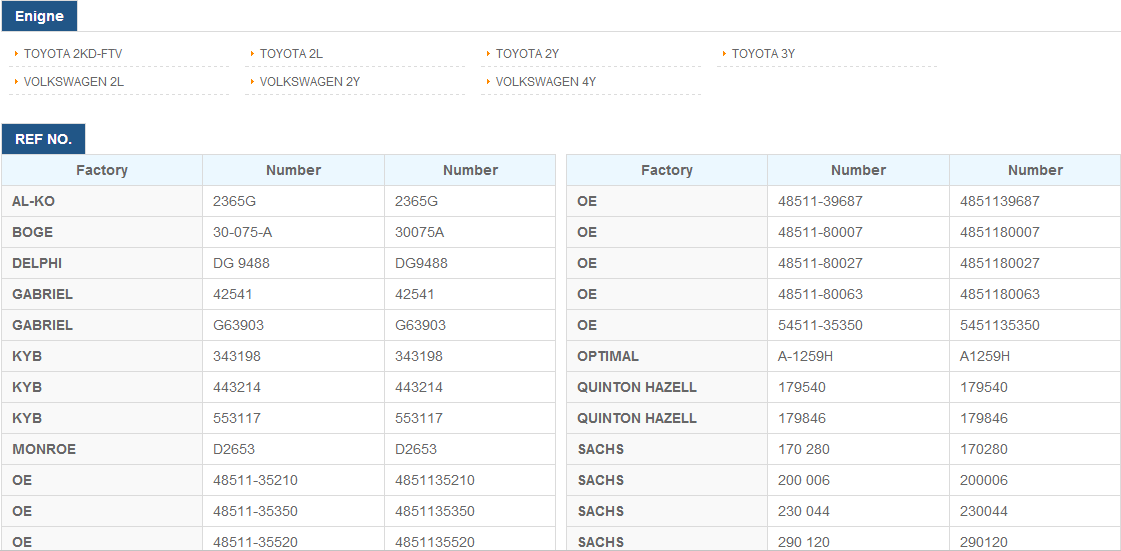Select the AL-KO factory cell
Viewport: 1121px width, 551px height.
tap(102, 202)
